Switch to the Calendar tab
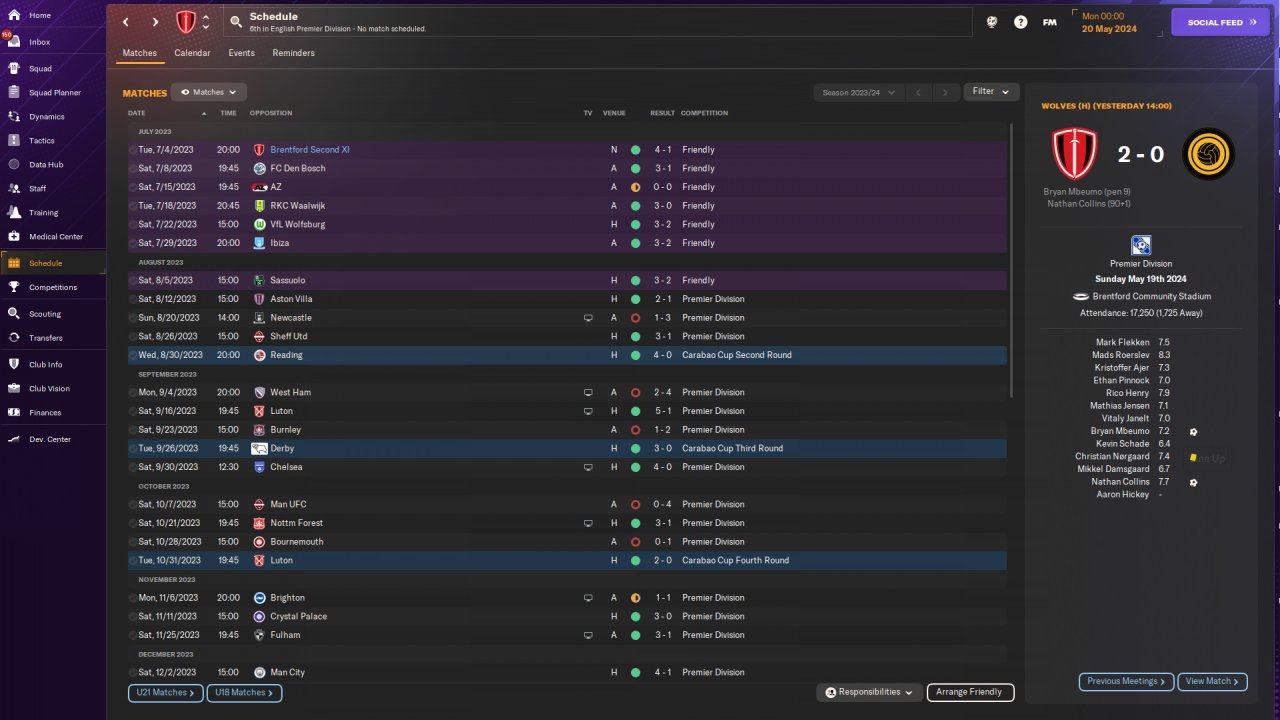1280x720 pixels. coord(192,53)
